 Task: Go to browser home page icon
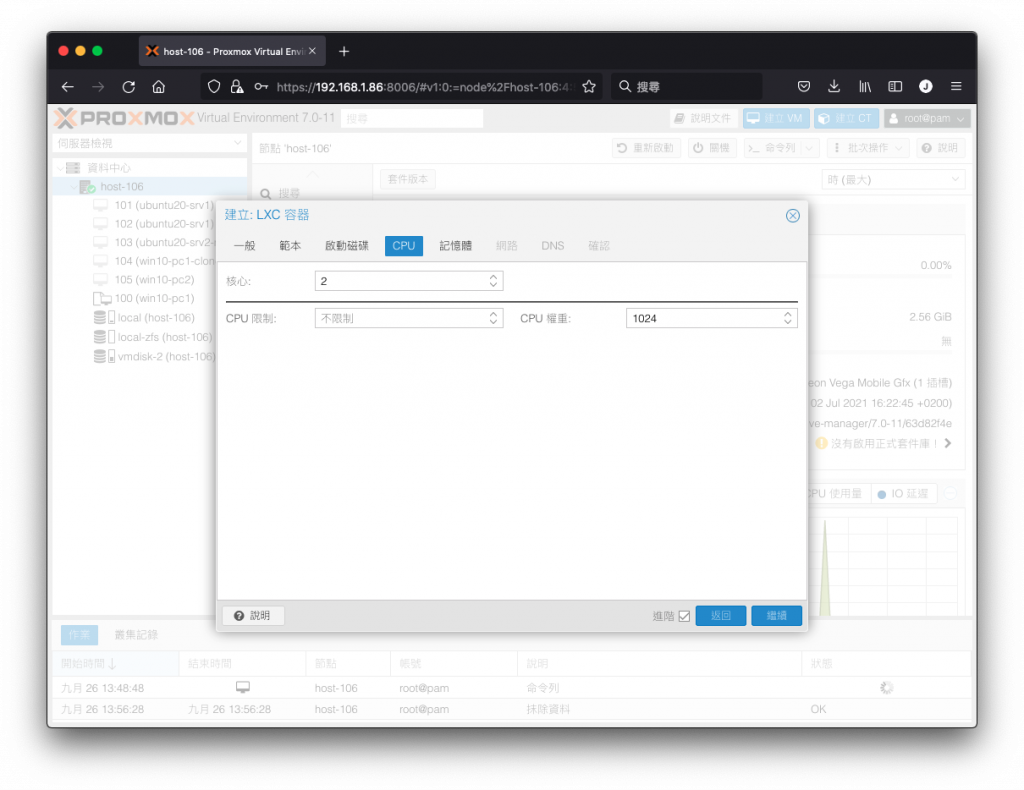[159, 87]
